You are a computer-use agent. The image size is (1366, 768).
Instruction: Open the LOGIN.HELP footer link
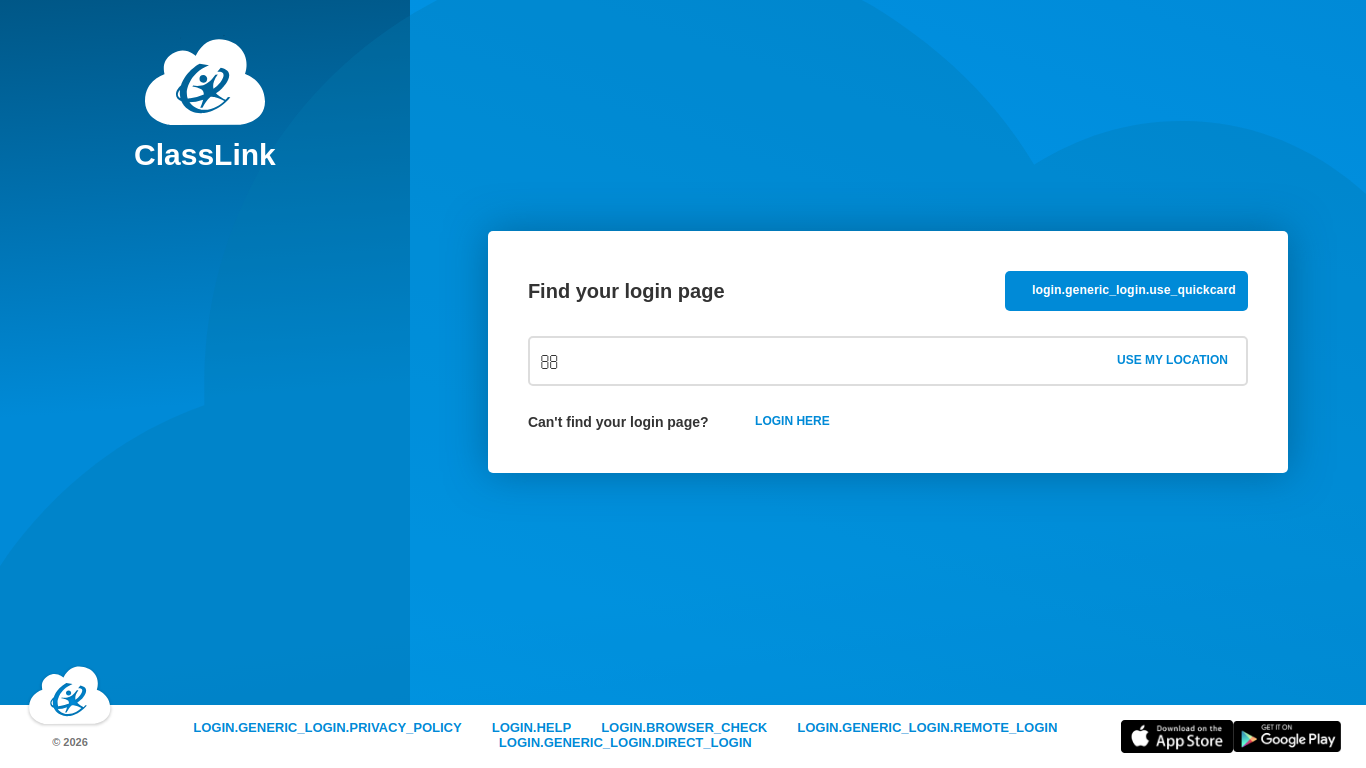point(532,728)
